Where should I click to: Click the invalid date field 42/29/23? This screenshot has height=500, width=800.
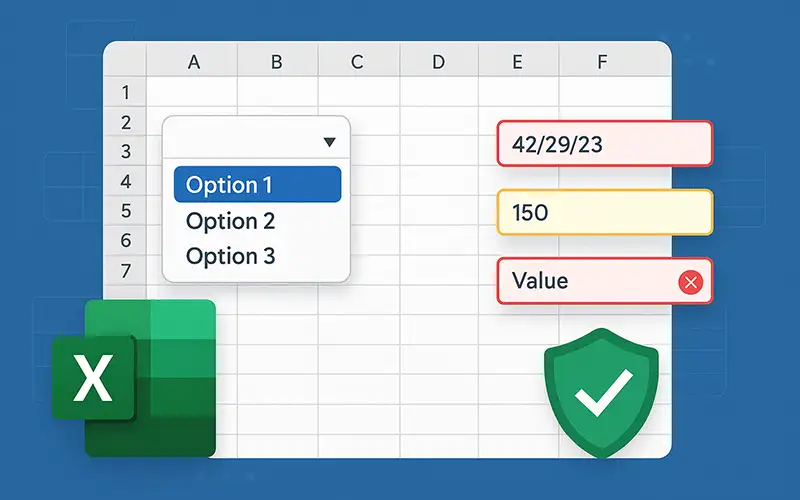604,144
